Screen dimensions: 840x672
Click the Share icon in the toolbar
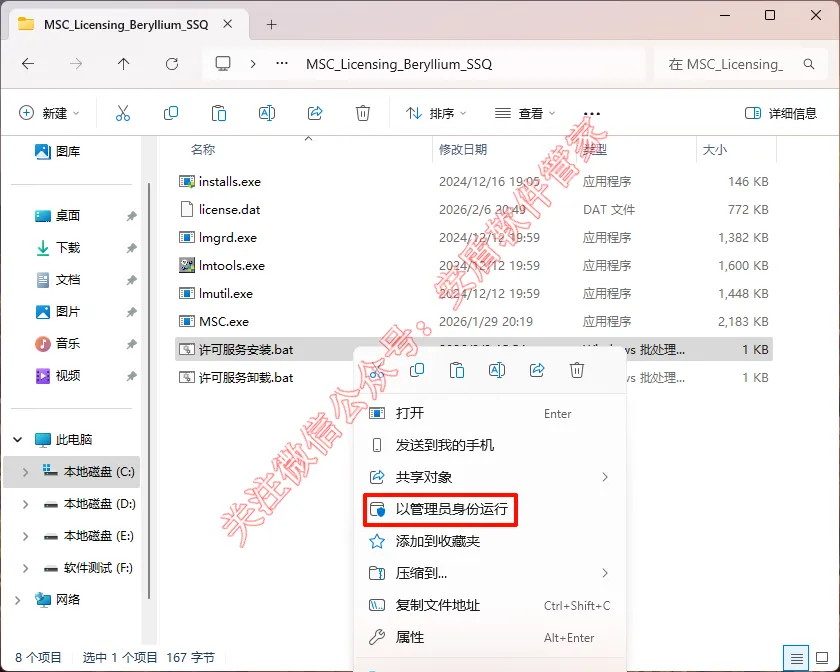[315, 113]
